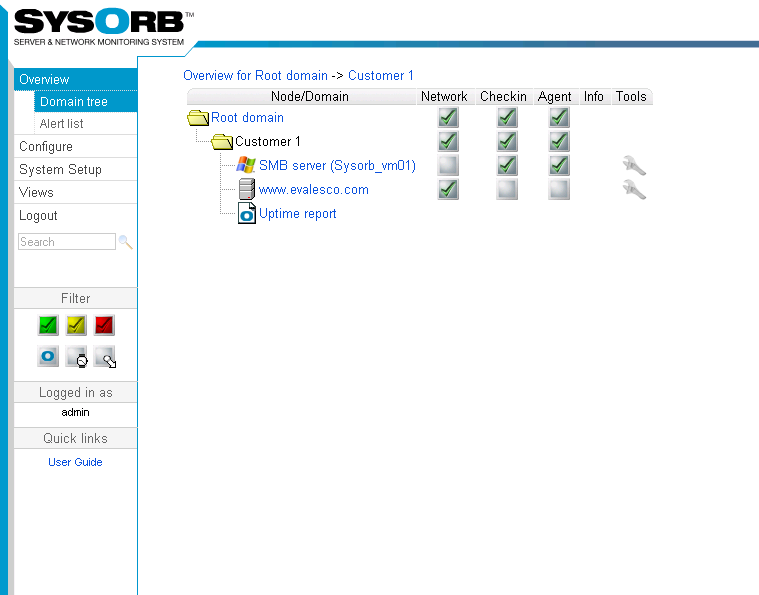Click Root domain Checkin status check
The width and height of the screenshot is (759, 595).
[x=507, y=118]
